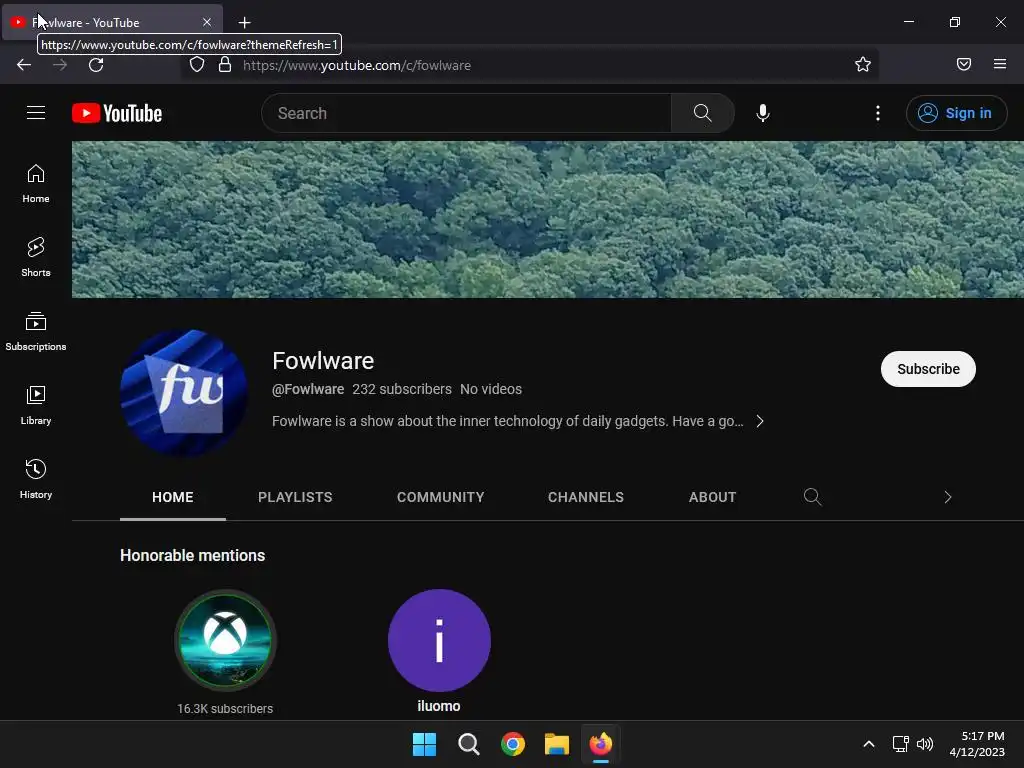Open the iluomo channel name link
Image resolution: width=1024 pixels, height=768 pixels.
click(x=439, y=706)
